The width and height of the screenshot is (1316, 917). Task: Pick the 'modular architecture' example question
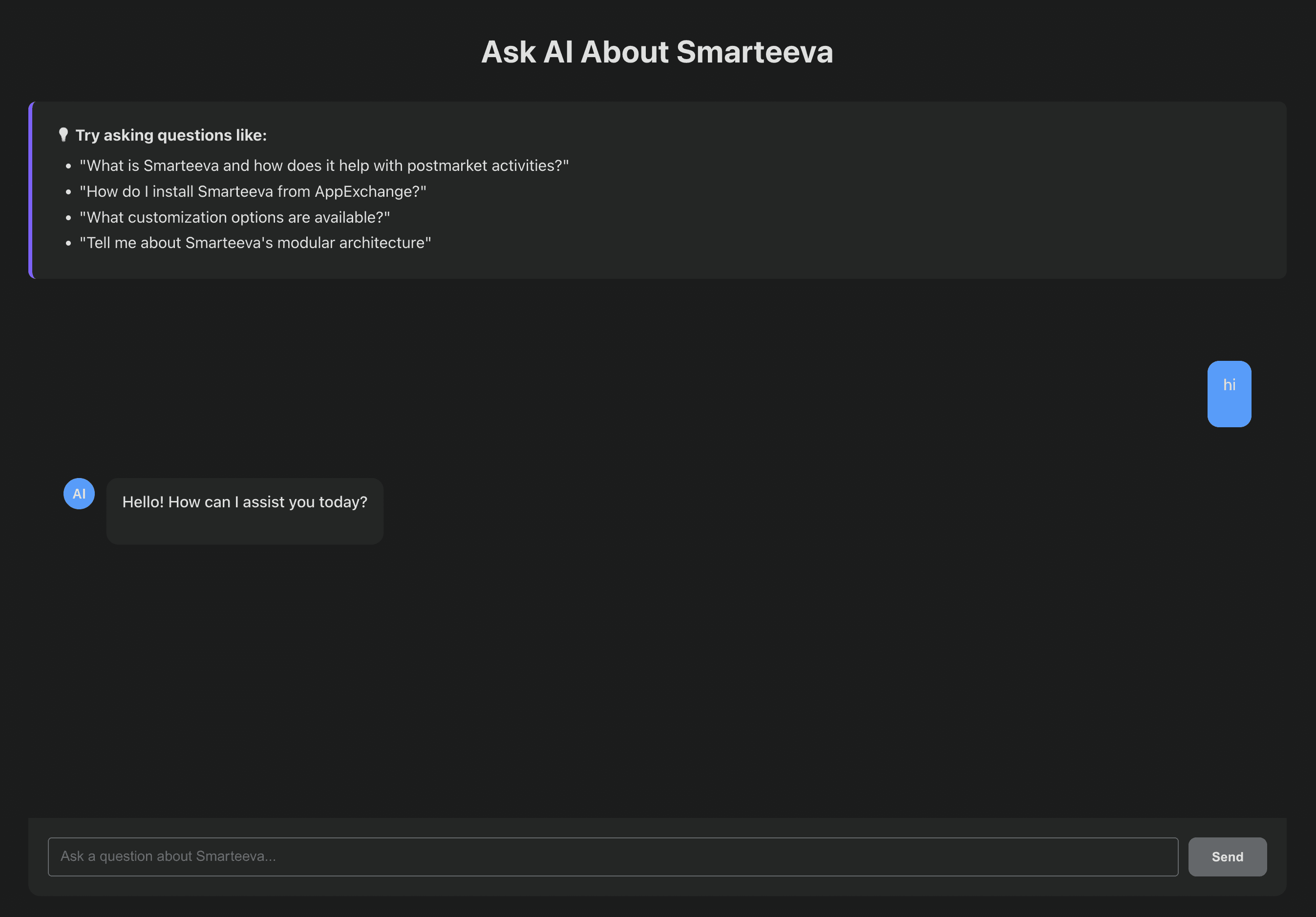click(255, 243)
